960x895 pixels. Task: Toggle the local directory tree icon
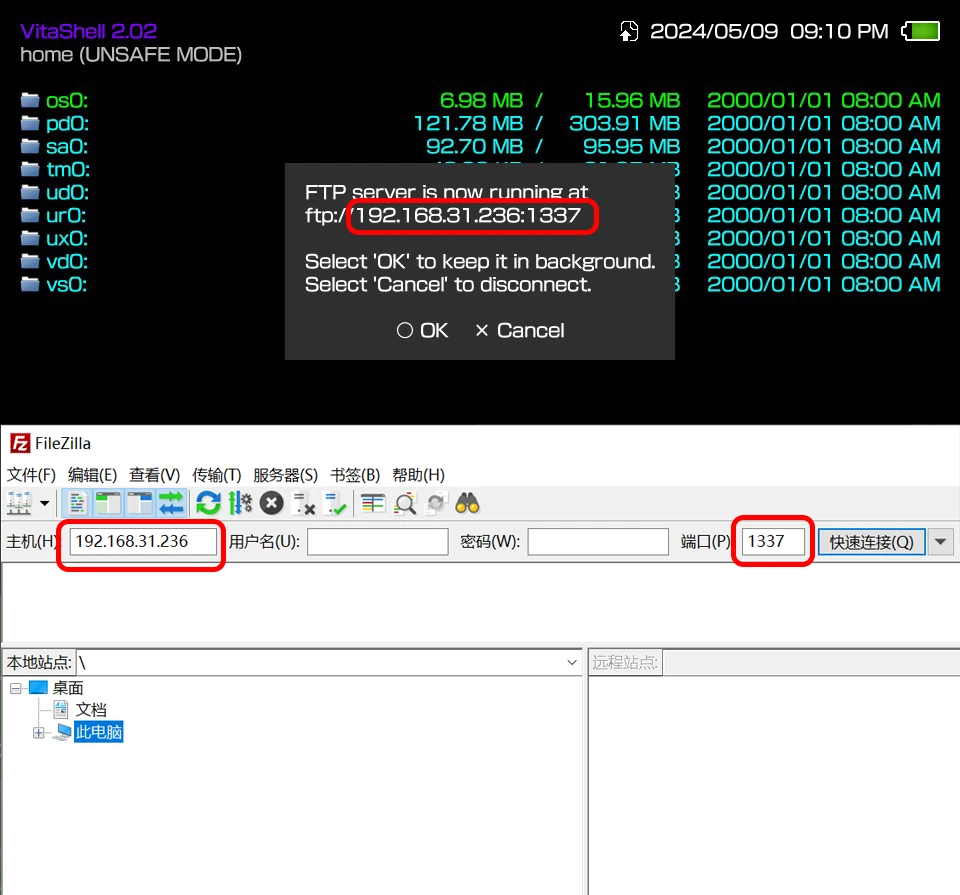[108, 503]
